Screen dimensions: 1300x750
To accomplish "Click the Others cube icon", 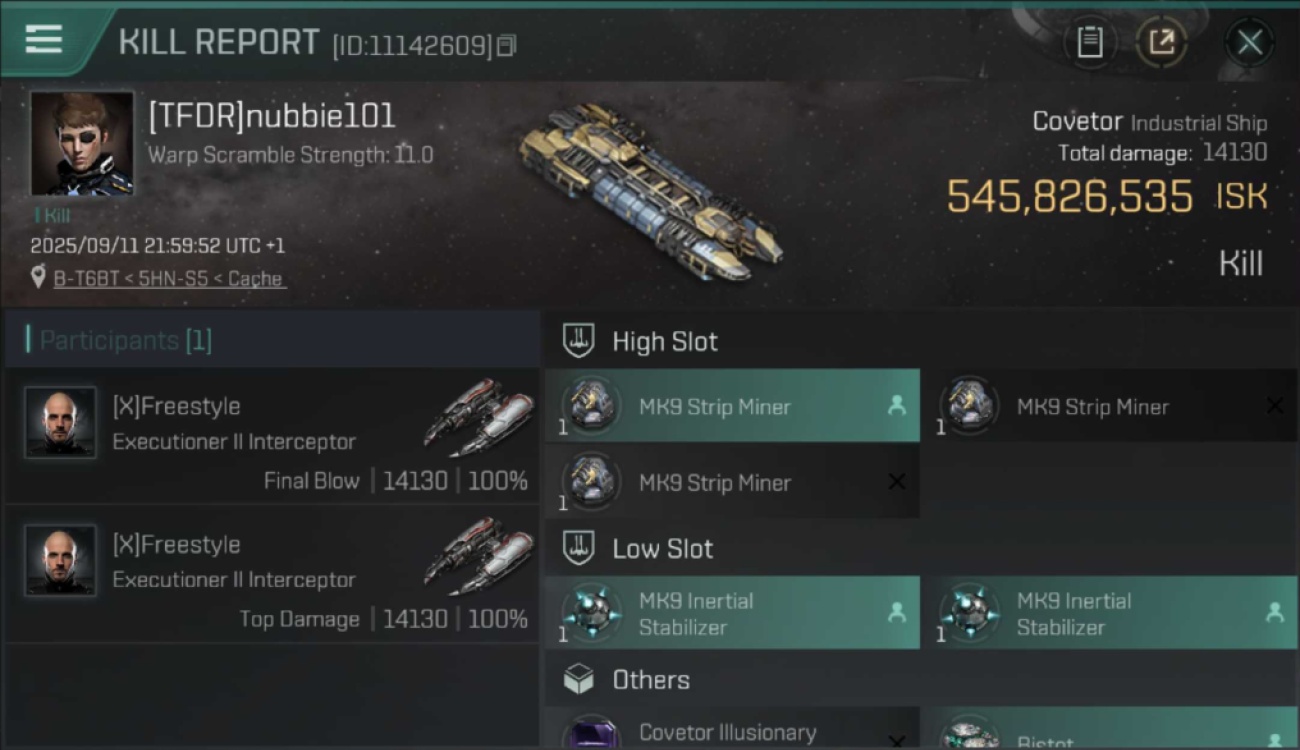I will coord(579,680).
